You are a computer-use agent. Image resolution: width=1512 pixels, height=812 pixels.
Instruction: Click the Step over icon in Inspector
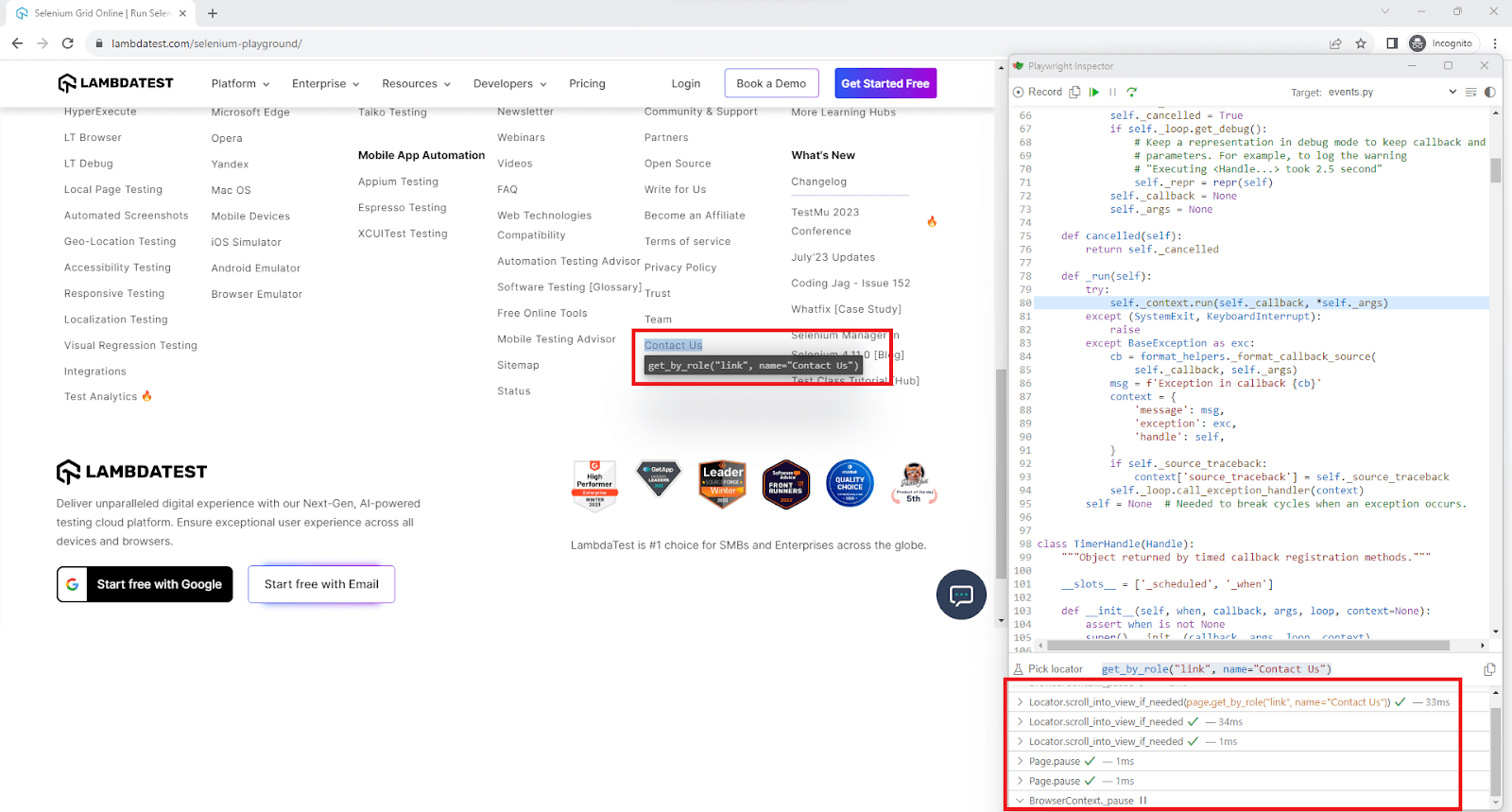[x=1131, y=92]
